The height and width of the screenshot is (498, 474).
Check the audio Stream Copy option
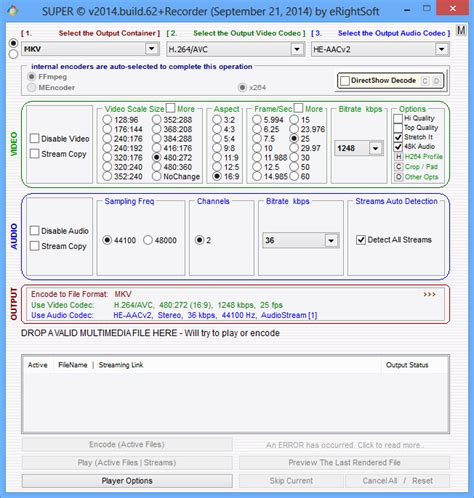[34, 246]
